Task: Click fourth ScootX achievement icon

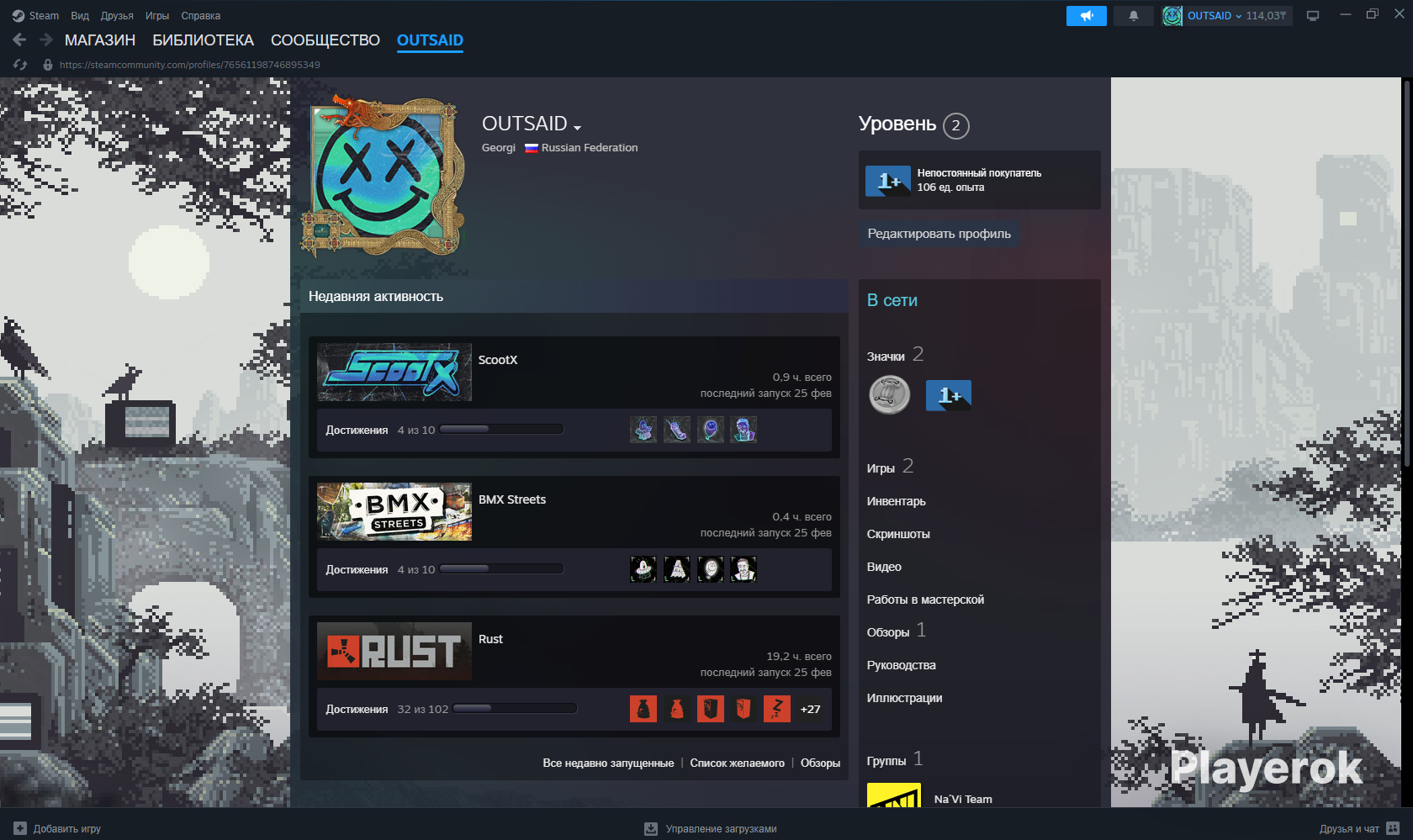Action: [744, 430]
